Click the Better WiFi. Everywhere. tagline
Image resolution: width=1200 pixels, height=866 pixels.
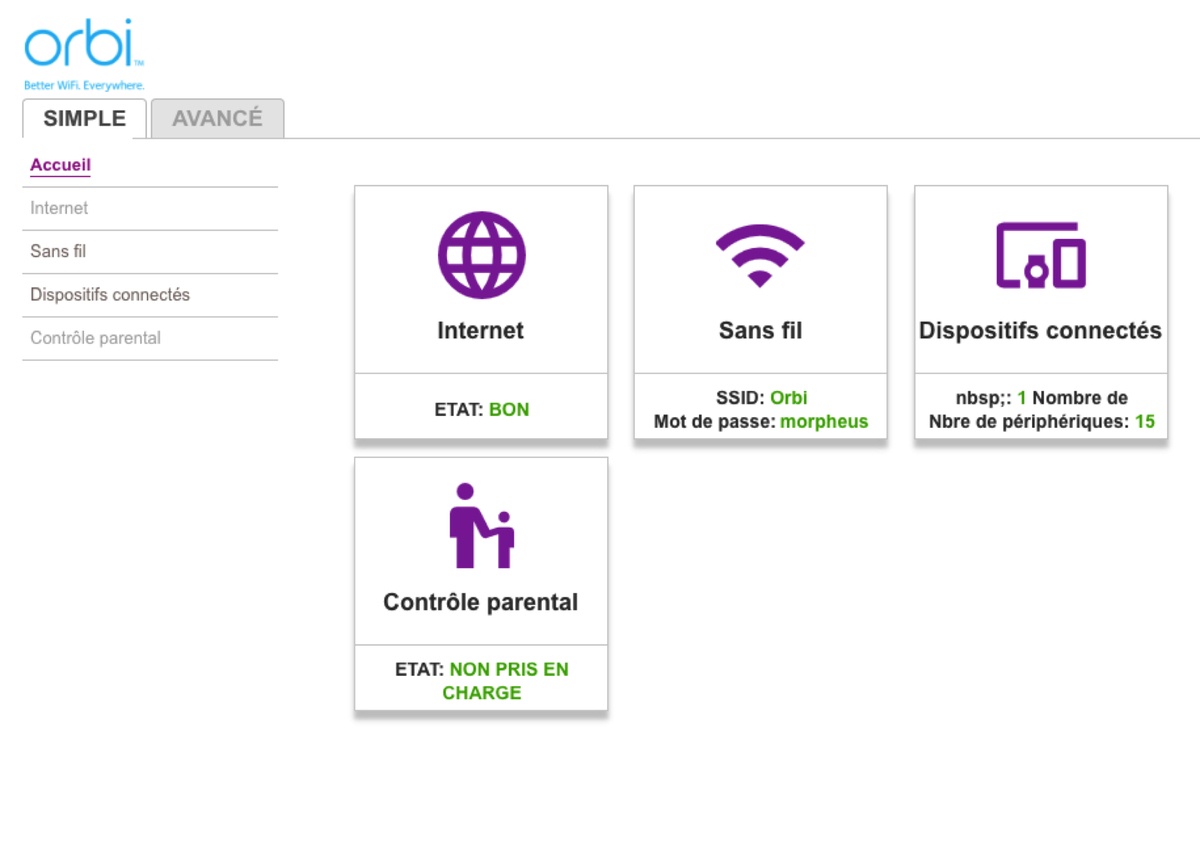pyautogui.click(x=84, y=86)
